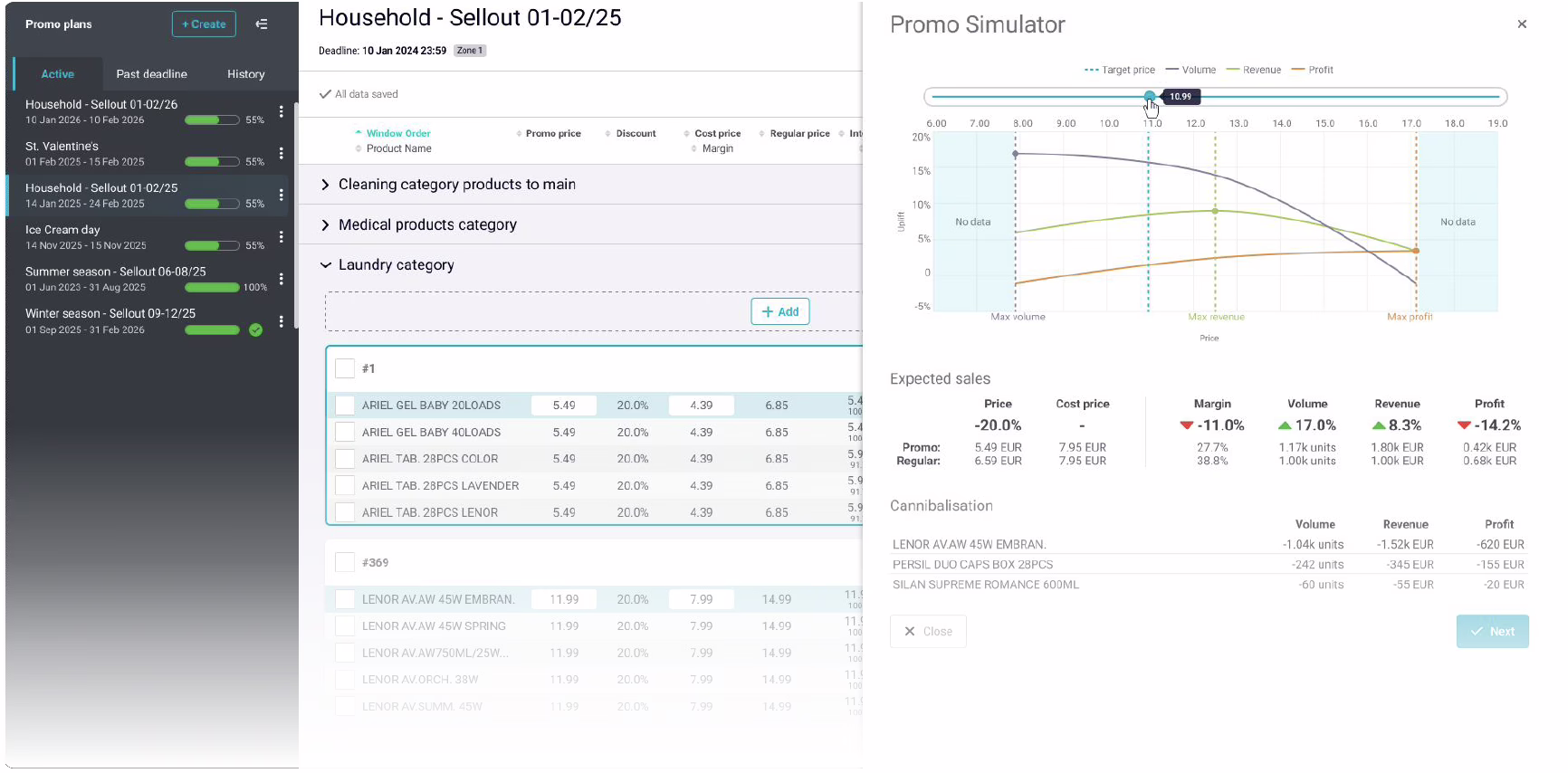Image resolution: width=1568 pixels, height=773 pixels.
Task: Open the History tab
Action: [x=245, y=74]
